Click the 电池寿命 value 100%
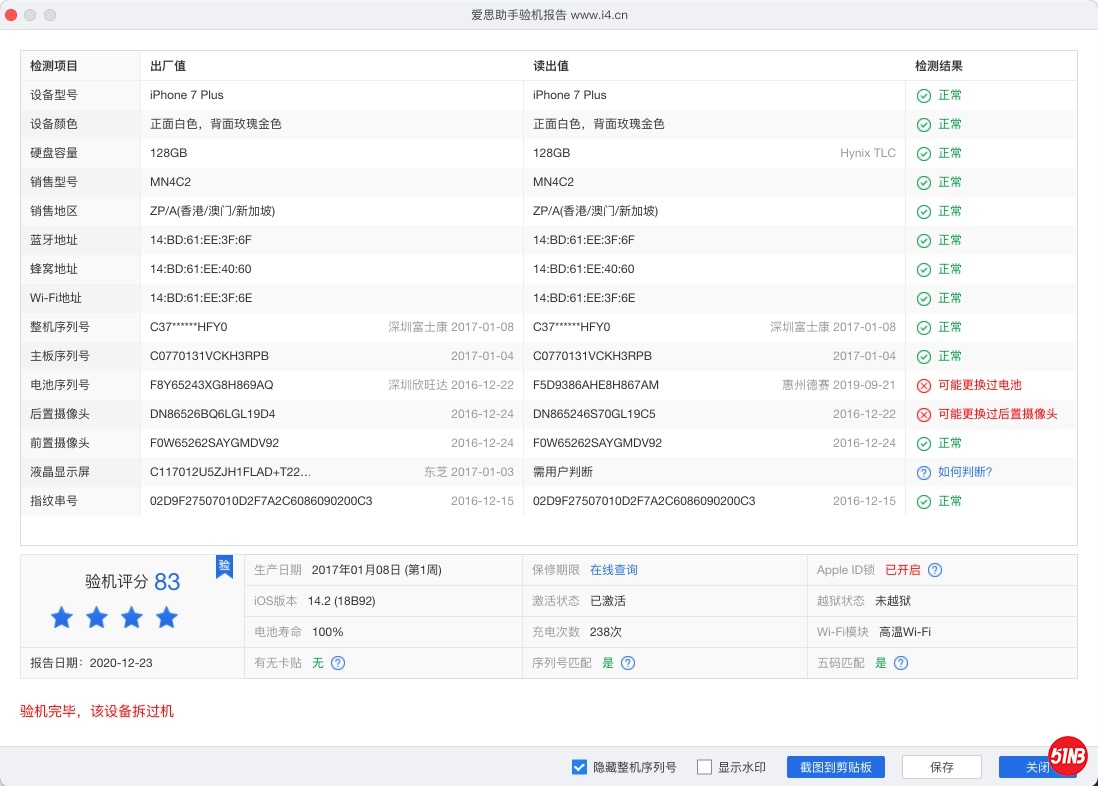1098x786 pixels. 327,632
